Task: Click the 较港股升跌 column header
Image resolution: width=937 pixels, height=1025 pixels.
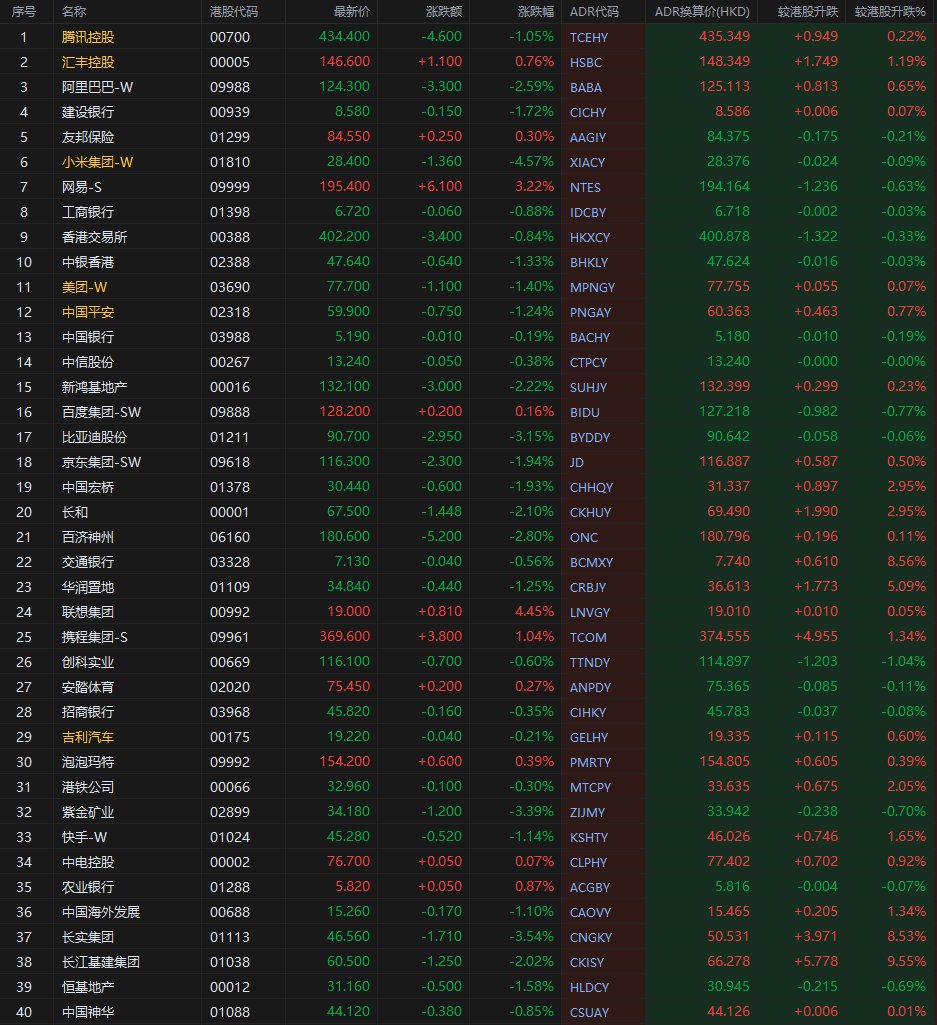Action: (x=808, y=12)
